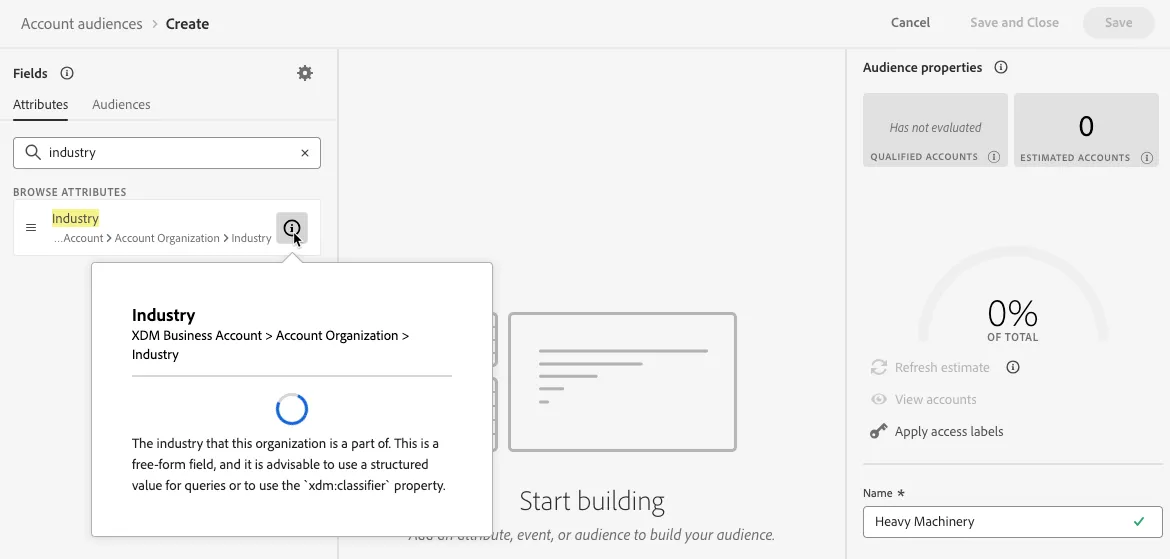This screenshot has height=559, width=1170.
Task: Click the industry search field
Action: click(x=166, y=152)
